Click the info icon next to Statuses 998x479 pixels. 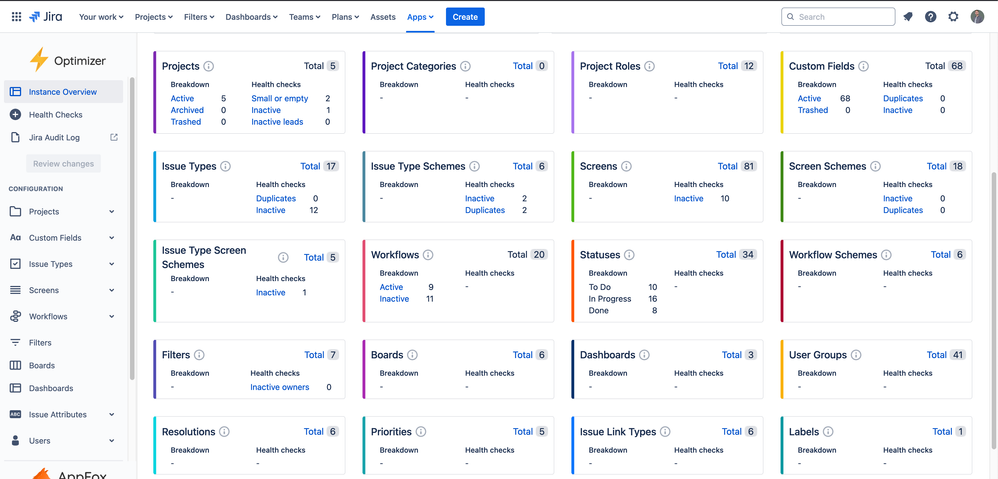(x=629, y=254)
